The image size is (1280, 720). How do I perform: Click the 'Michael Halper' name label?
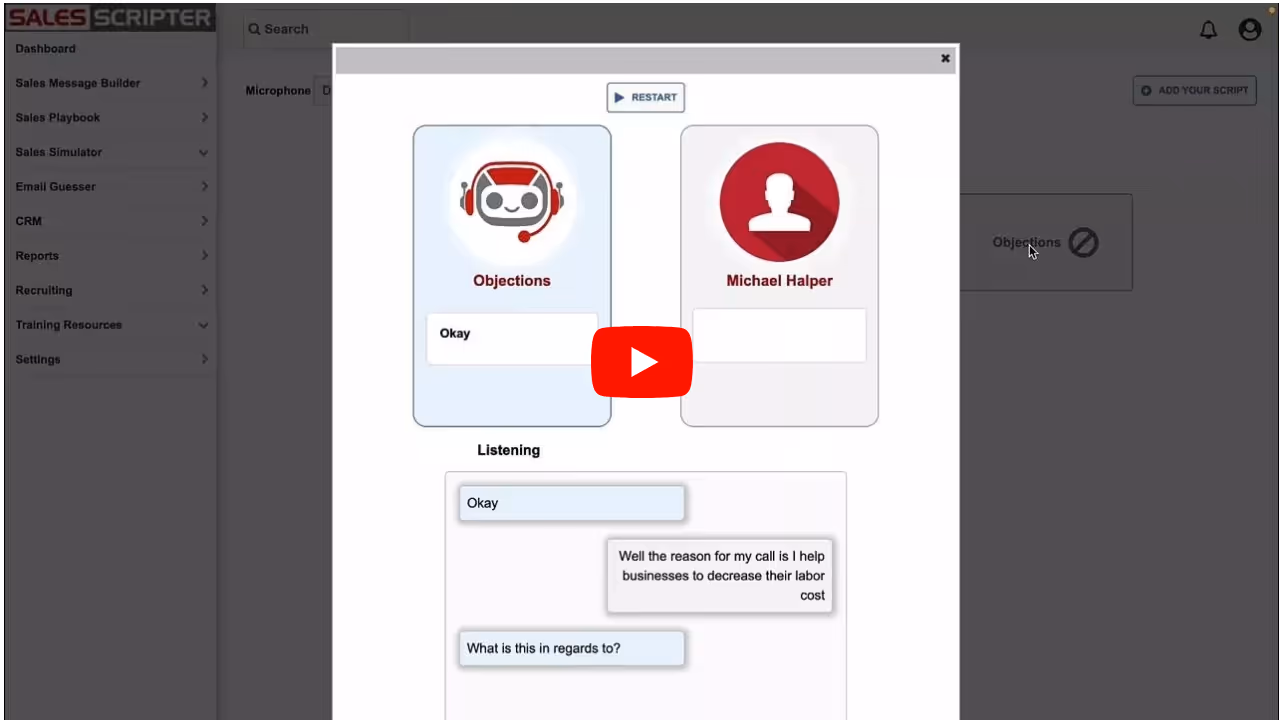coord(779,281)
